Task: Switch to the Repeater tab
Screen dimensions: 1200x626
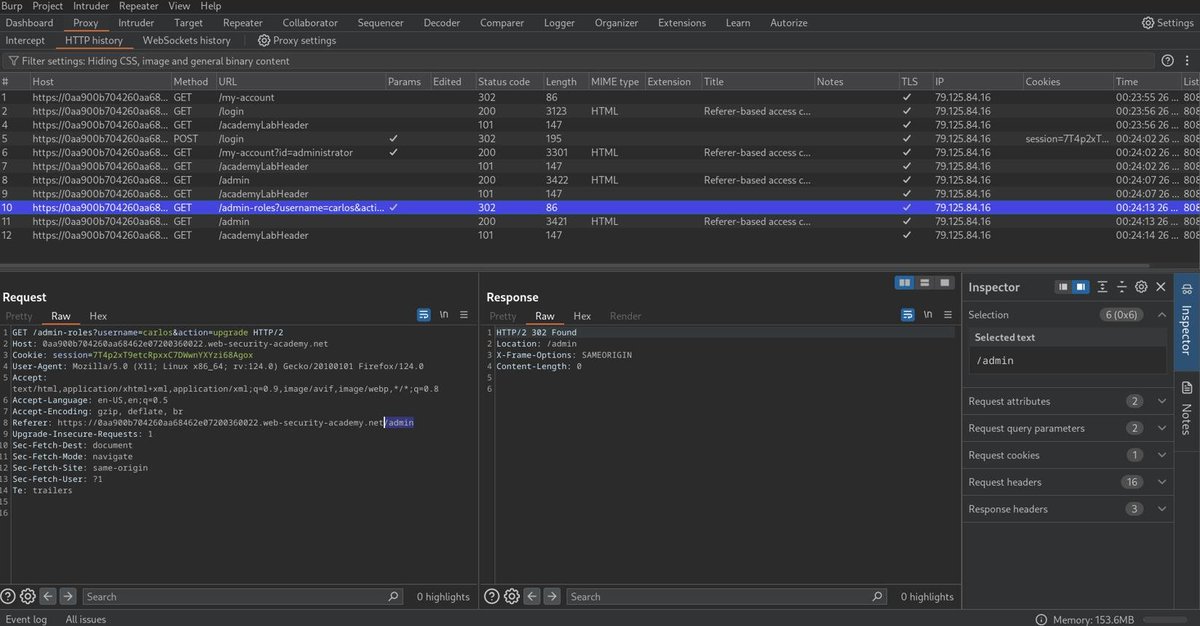Action: [243, 22]
